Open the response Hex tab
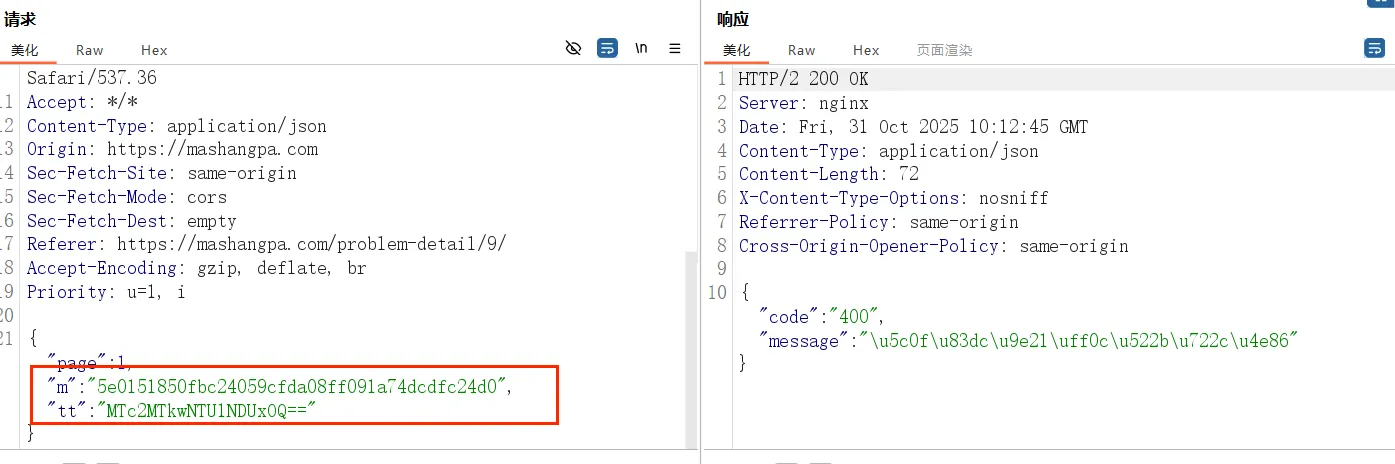The image size is (1395, 464). pos(866,50)
